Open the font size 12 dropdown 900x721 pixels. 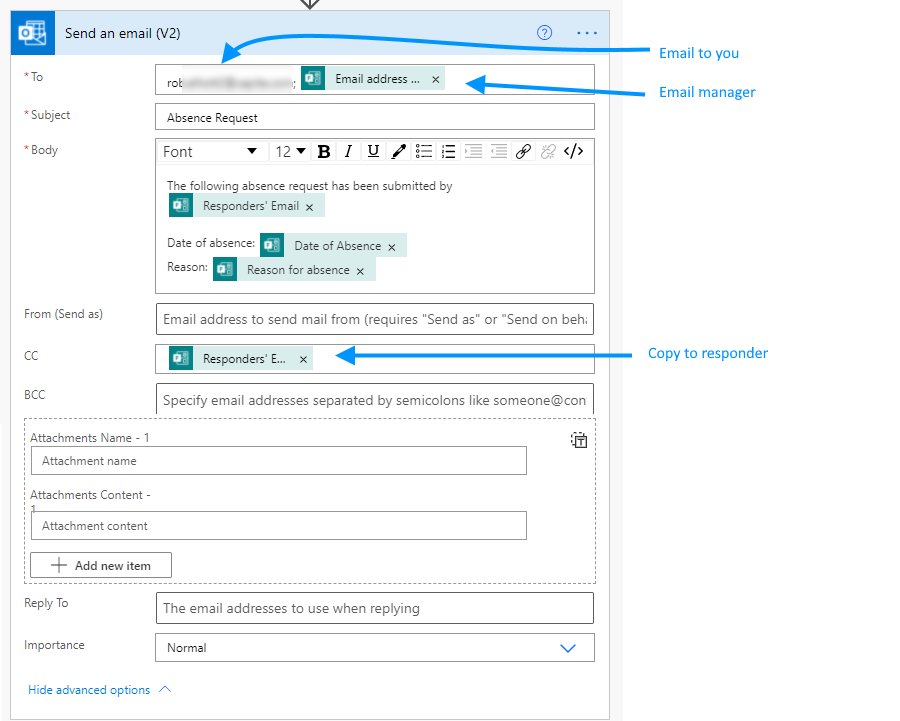click(x=290, y=152)
